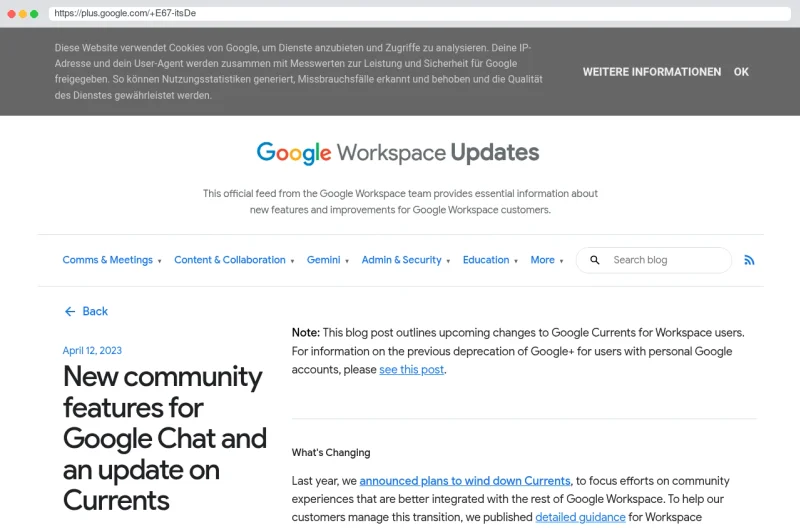
Task: Click the article title 'New community features'
Action: pyautogui.click(x=165, y=438)
